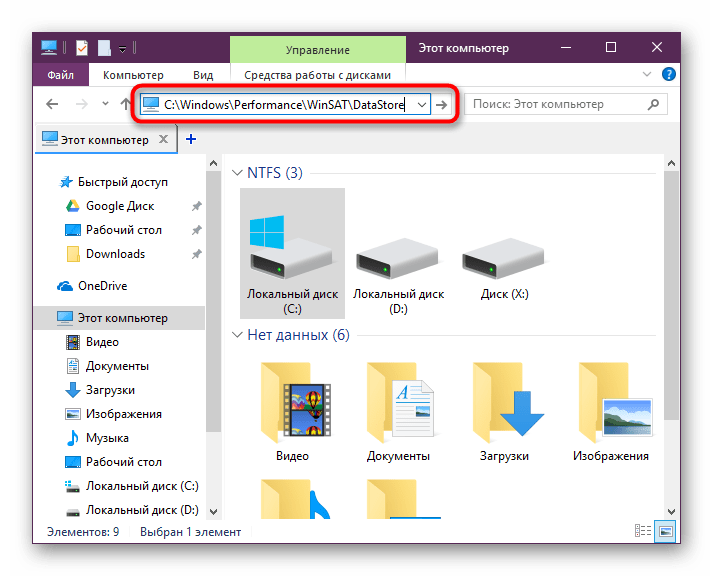Click the navigation pane scroll down arrow

pos(213,511)
